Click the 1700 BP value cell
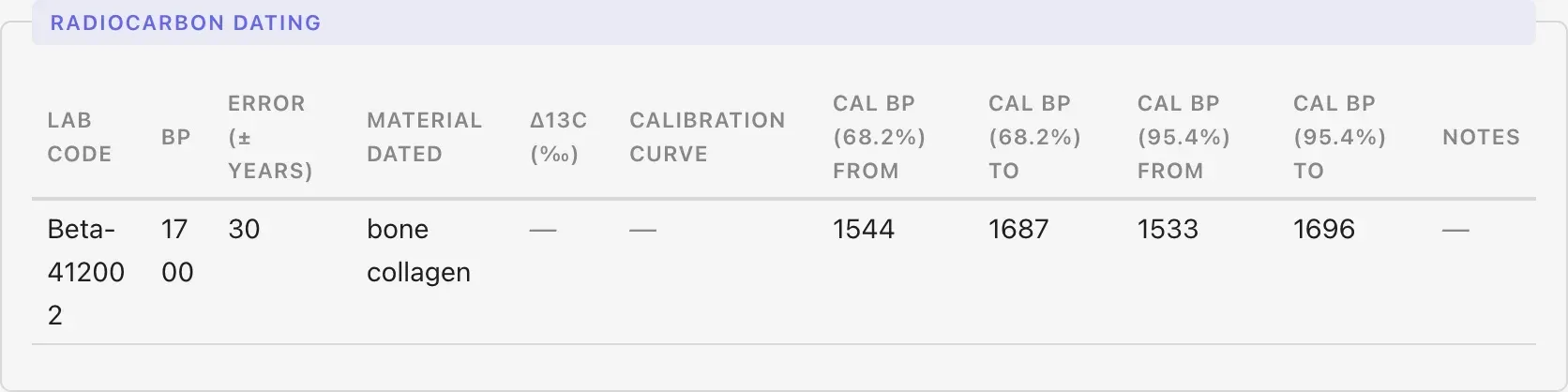 tap(177, 250)
